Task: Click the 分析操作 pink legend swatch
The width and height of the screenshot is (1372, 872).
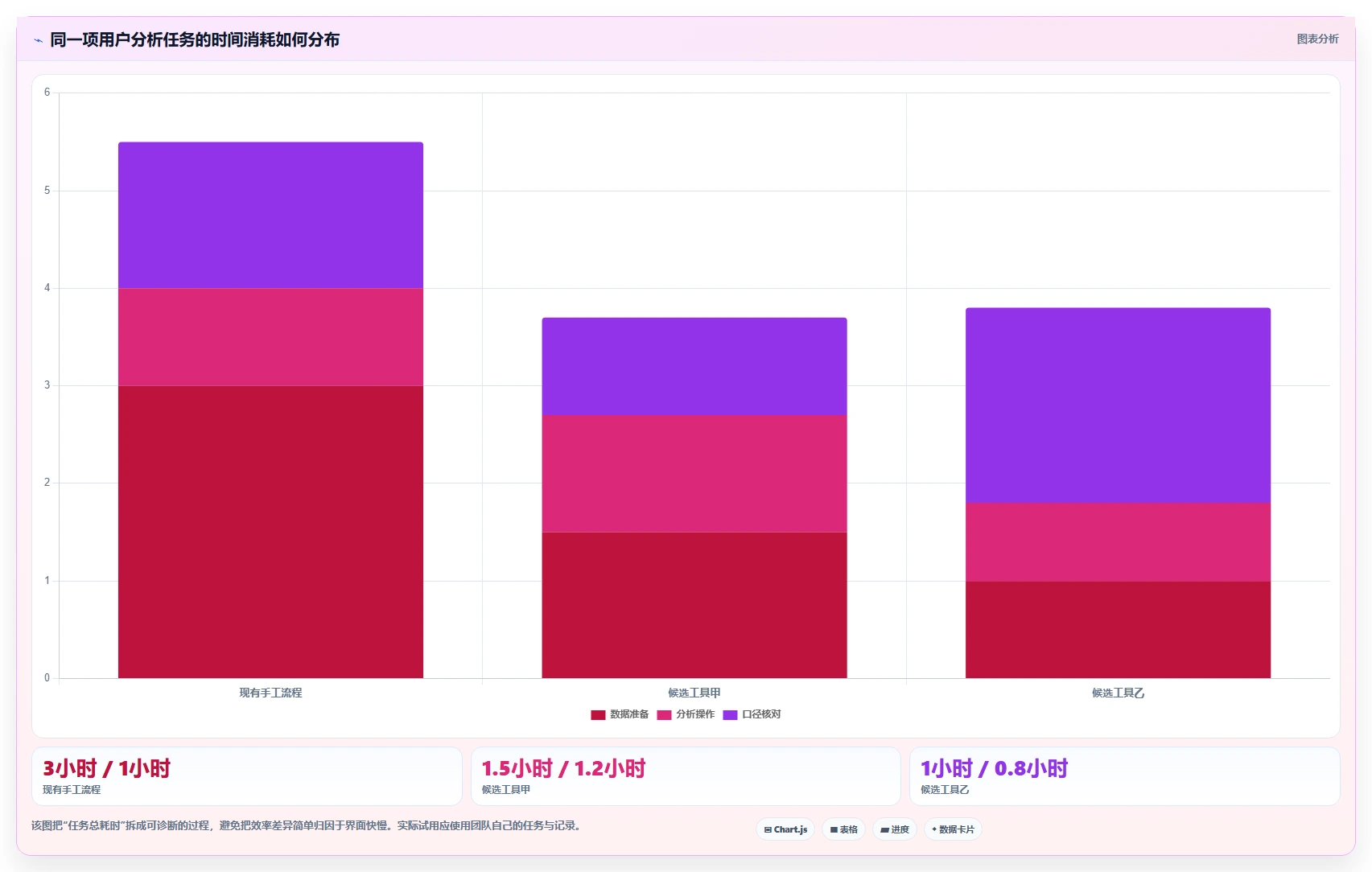Action: [x=664, y=714]
